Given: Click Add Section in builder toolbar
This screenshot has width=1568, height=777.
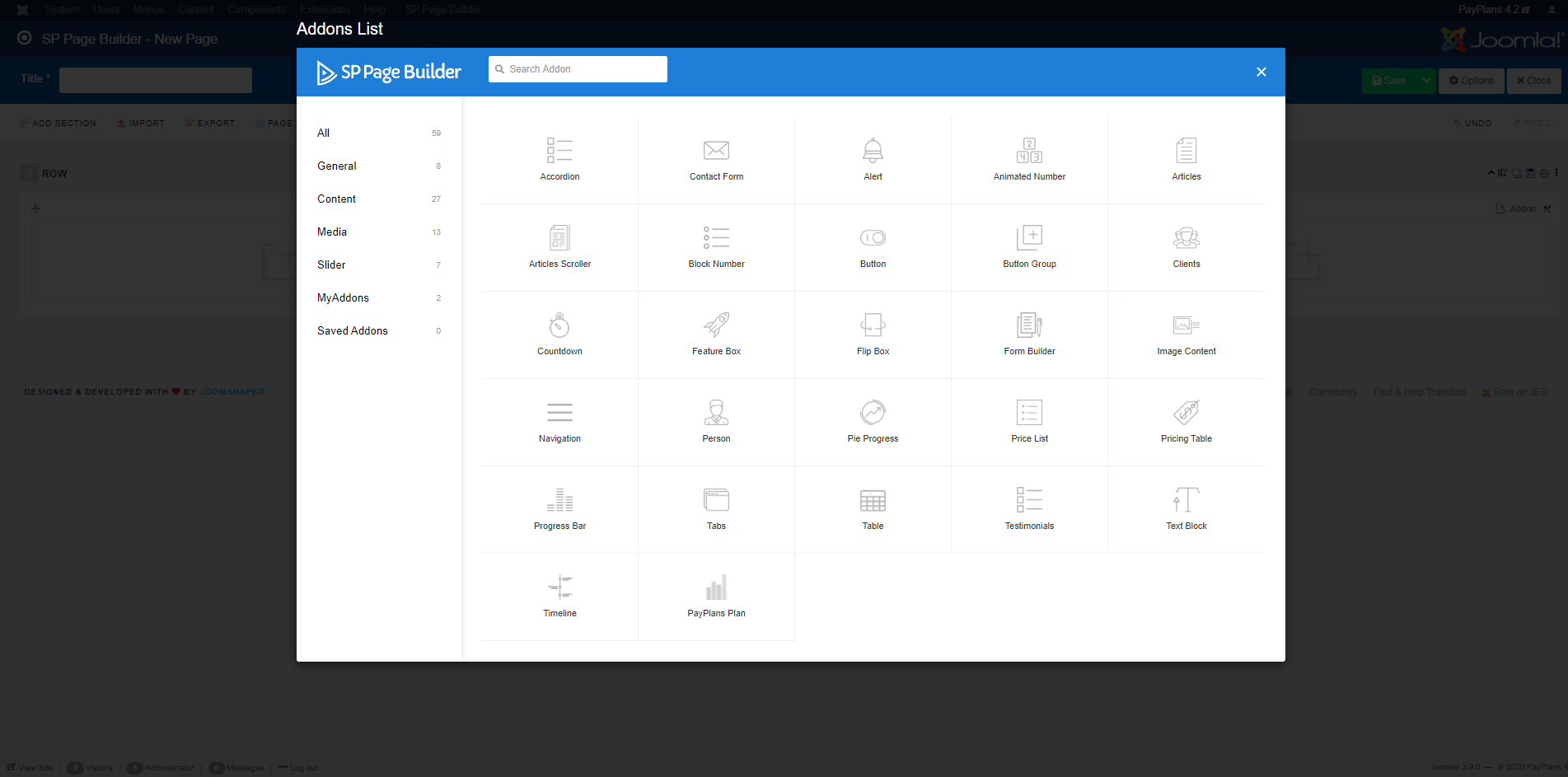Looking at the screenshot, I should tap(58, 124).
